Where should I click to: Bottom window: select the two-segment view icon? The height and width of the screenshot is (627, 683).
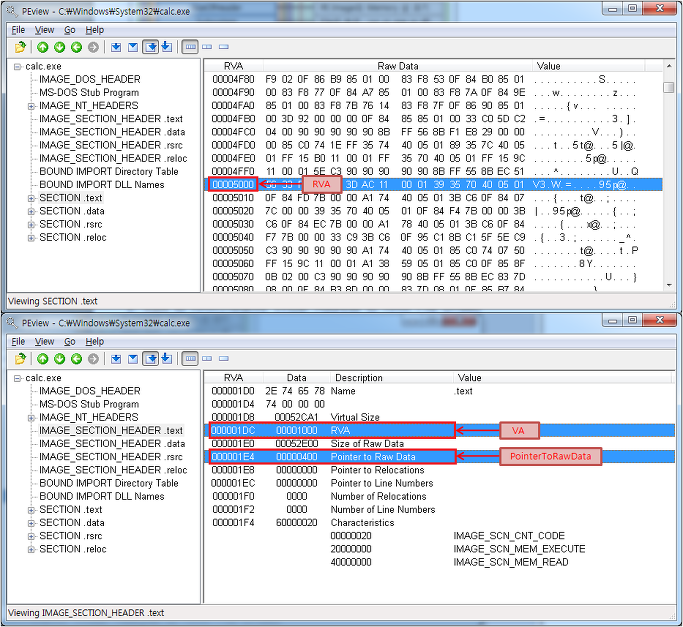tap(207, 359)
